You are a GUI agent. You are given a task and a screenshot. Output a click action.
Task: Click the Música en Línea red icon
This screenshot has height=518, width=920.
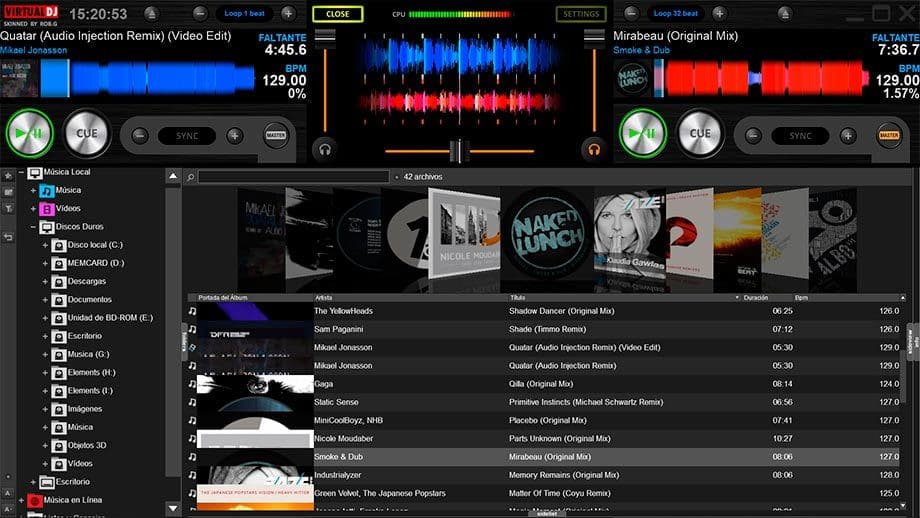coord(35,500)
